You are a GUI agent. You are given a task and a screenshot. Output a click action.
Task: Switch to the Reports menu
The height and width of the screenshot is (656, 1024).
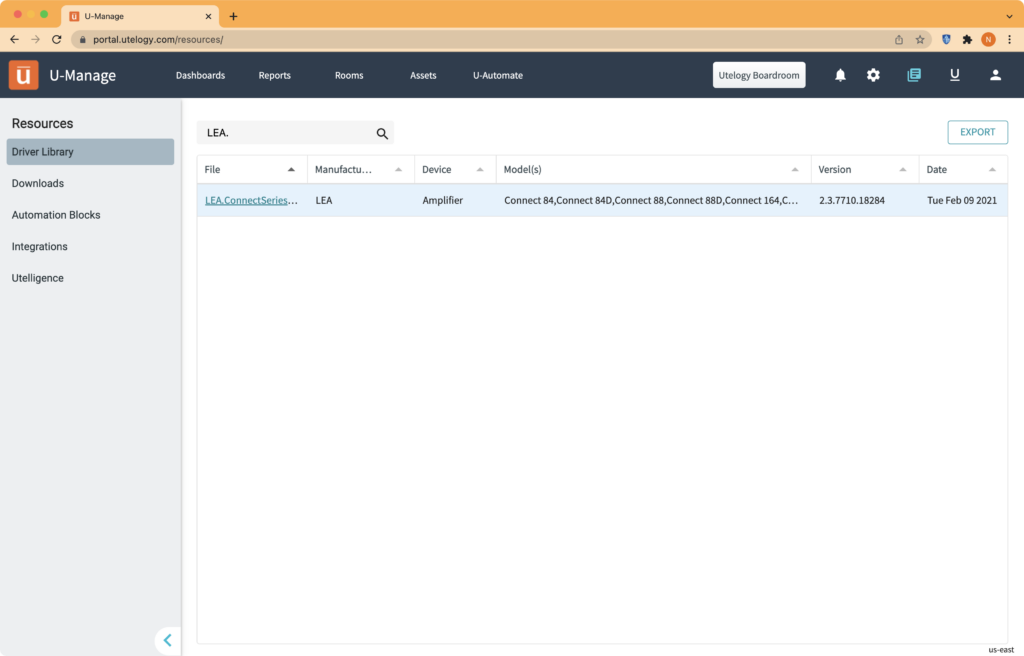click(274, 75)
